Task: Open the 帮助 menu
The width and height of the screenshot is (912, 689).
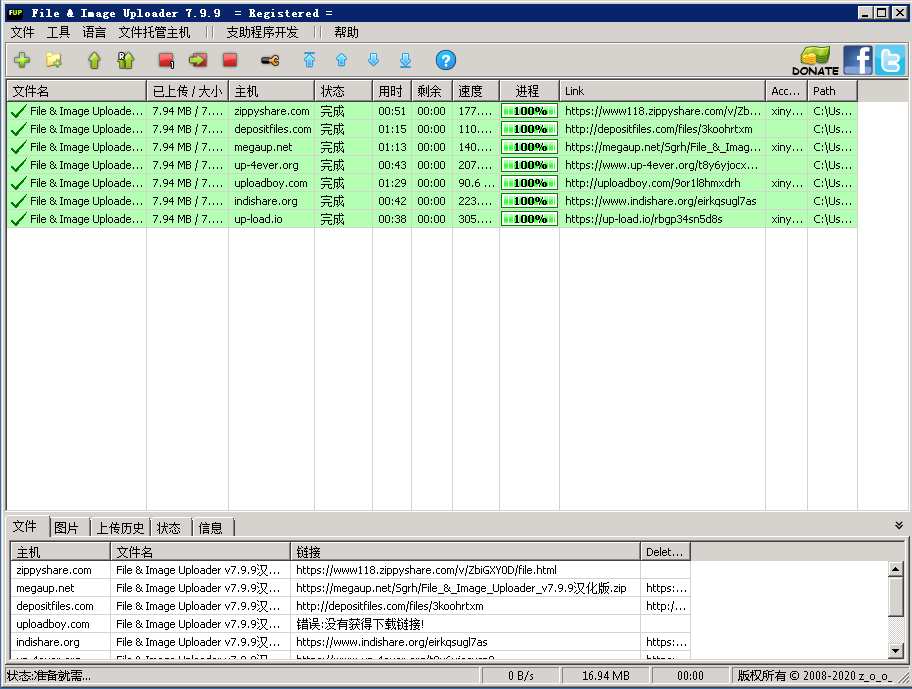Action: point(346,33)
